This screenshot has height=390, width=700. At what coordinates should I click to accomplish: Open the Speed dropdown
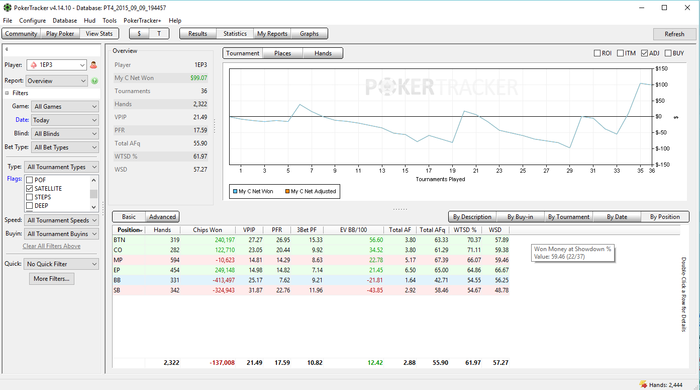[62, 220]
